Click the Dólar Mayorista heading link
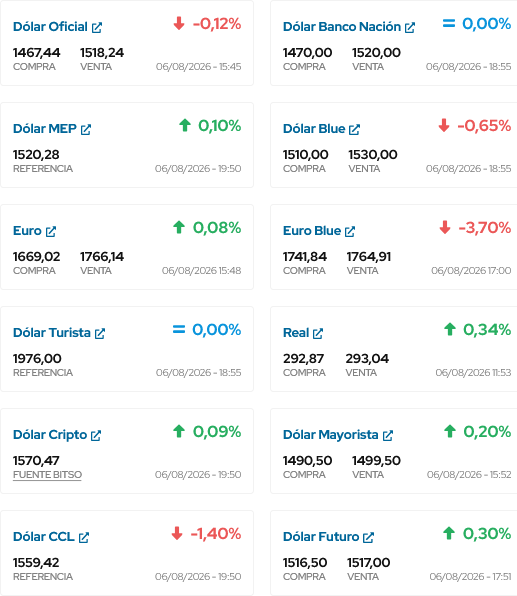Screen dimensions: 517x596 (331, 435)
